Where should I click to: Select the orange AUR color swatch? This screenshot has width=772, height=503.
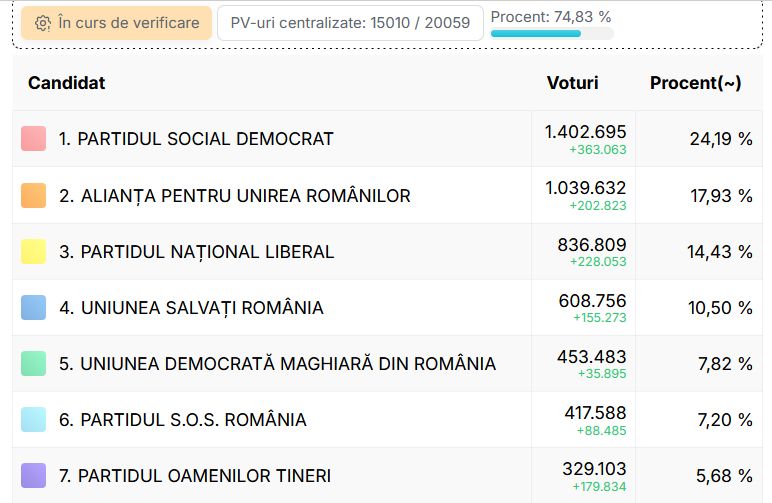33,195
